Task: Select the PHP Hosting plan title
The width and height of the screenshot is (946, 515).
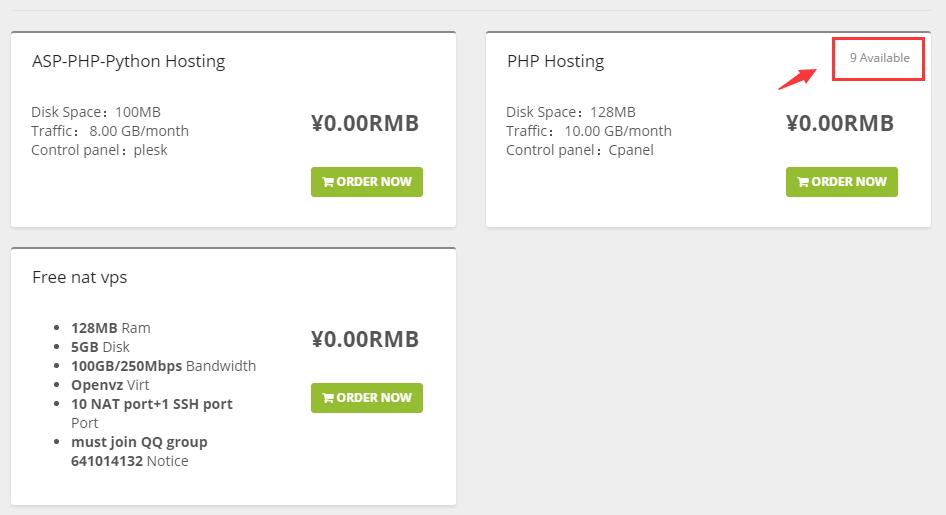Action: (x=555, y=61)
